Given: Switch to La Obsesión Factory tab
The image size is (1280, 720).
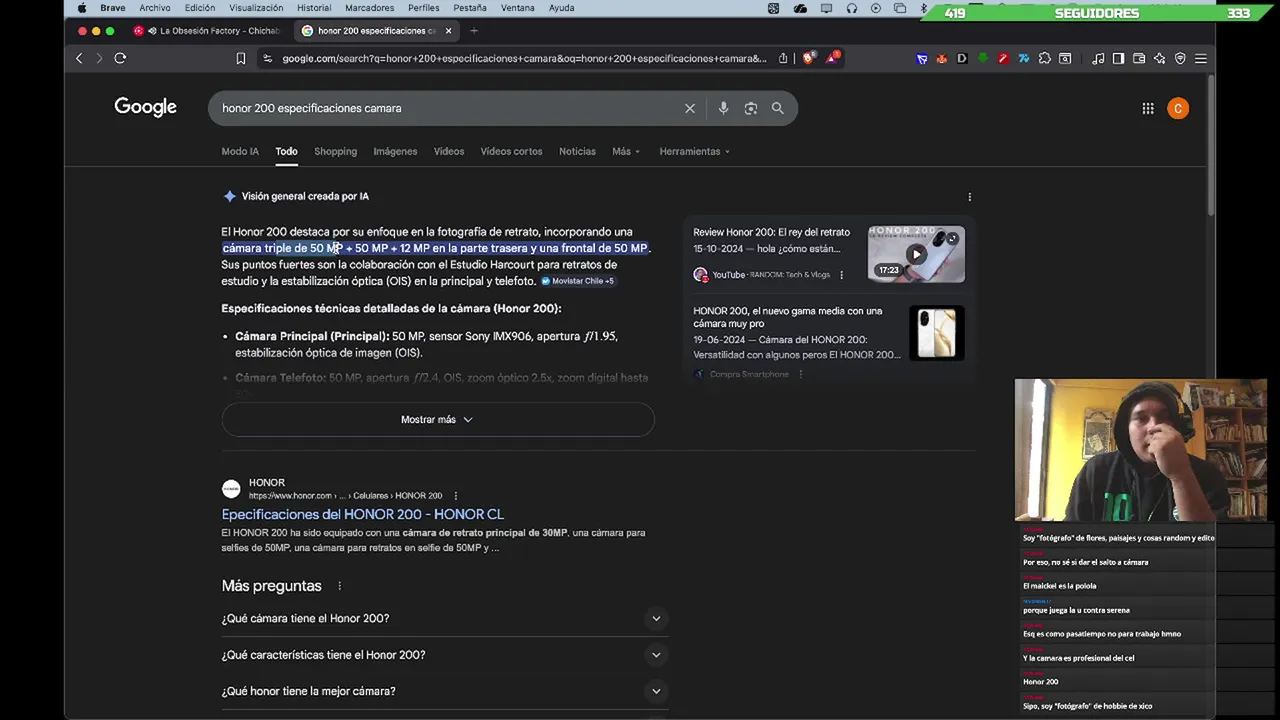Looking at the screenshot, I should pos(210,31).
